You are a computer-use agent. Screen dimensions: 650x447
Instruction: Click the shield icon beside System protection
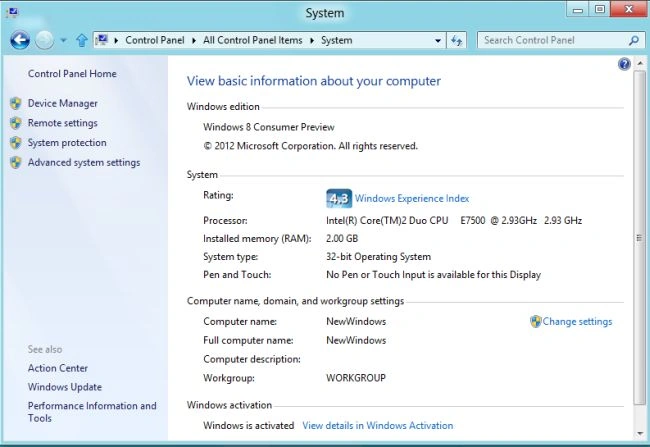16,143
